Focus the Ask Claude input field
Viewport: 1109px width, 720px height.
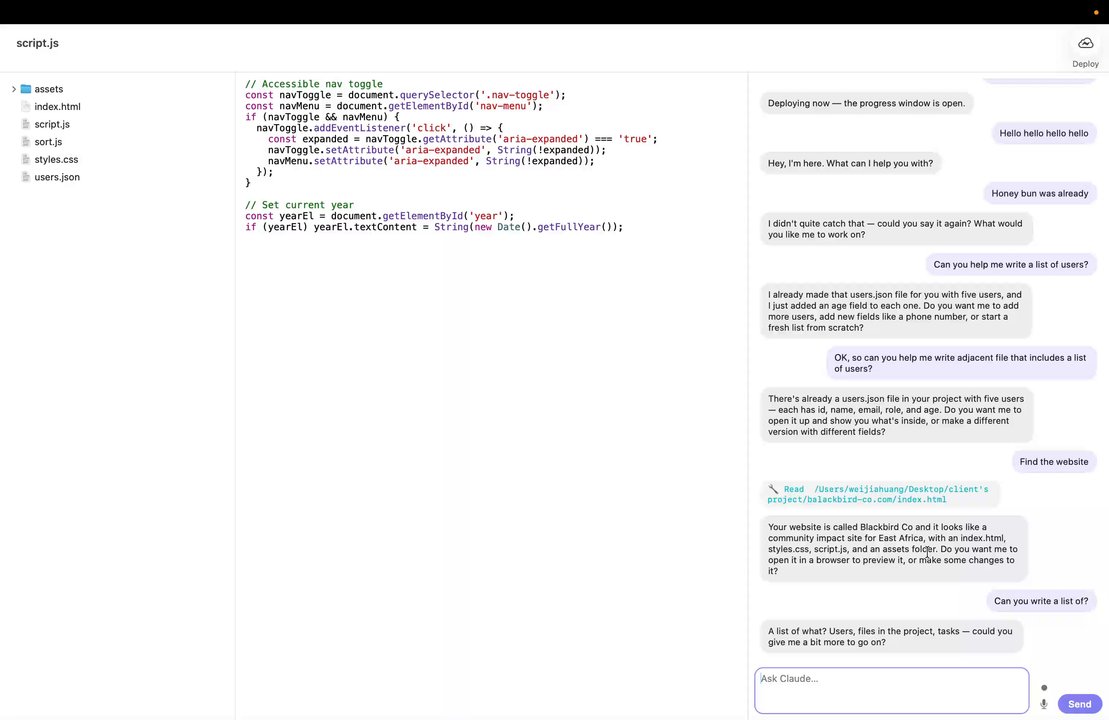click(x=891, y=690)
